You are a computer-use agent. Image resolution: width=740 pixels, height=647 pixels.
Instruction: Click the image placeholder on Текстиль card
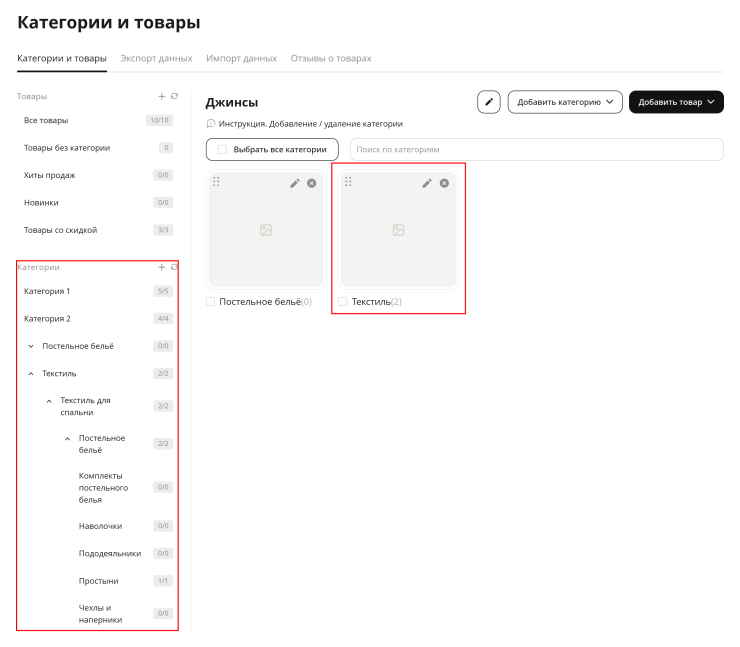click(x=398, y=230)
